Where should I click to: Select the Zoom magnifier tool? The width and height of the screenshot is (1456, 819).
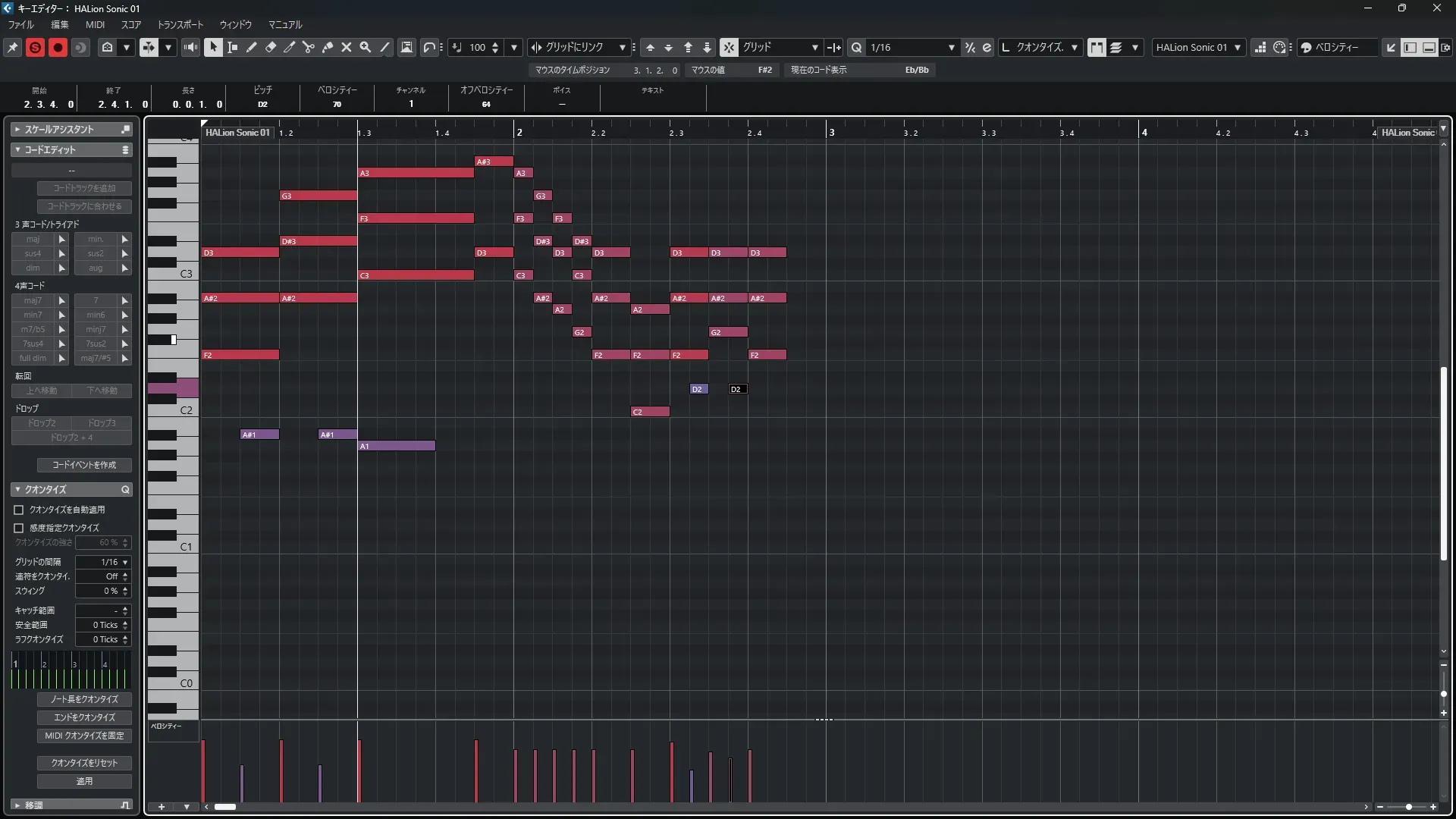coord(366,47)
